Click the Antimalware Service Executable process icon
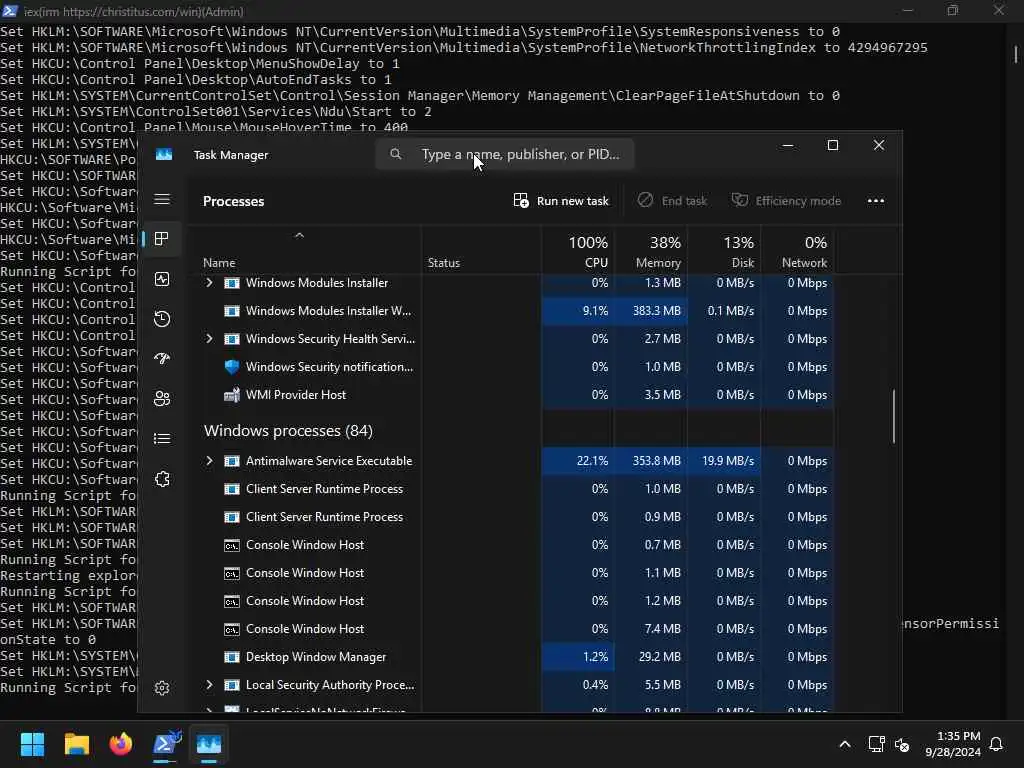This screenshot has height=768, width=1024. coord(232,461)
